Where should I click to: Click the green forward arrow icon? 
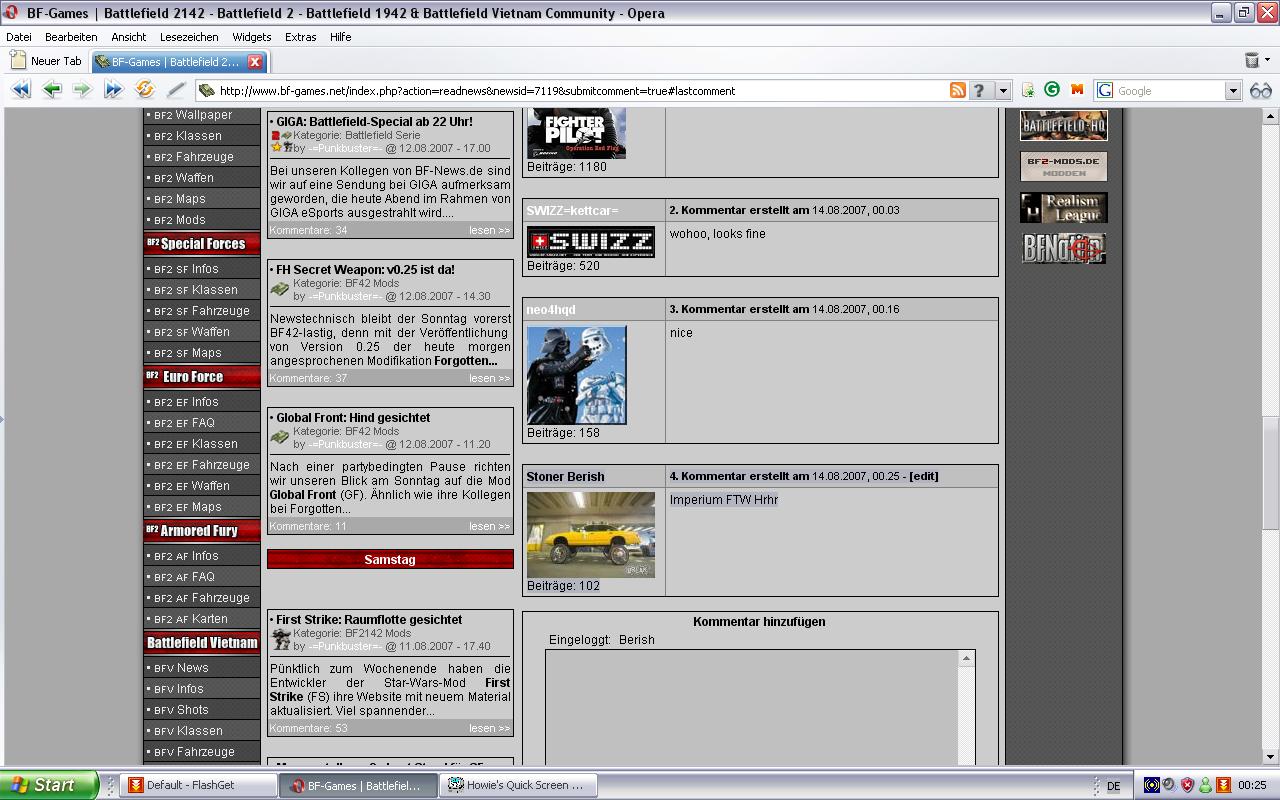coord(82,90)
